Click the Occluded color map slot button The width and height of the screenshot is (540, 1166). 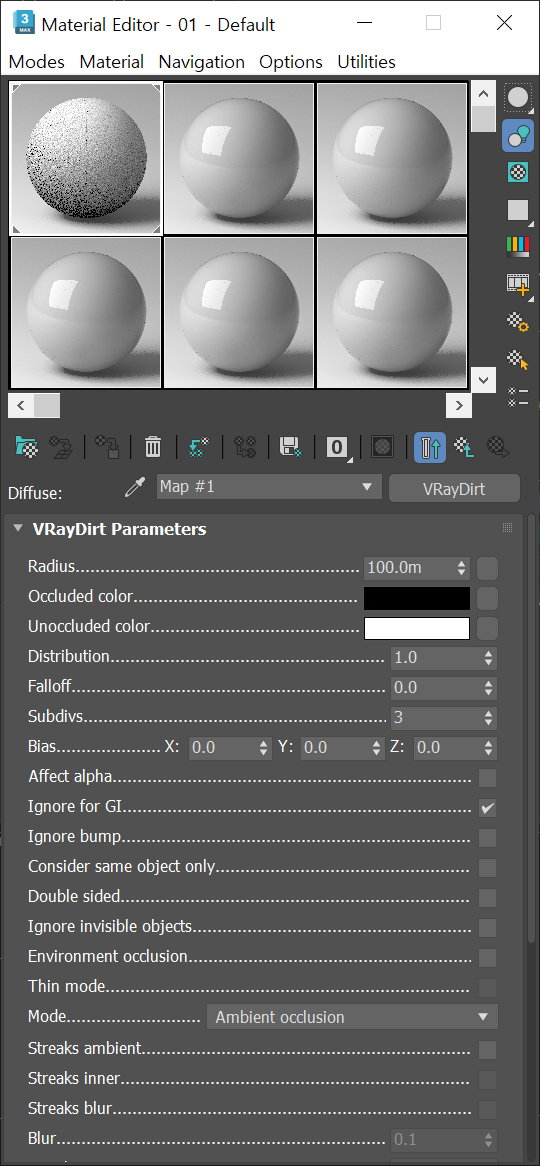(487, 599)
